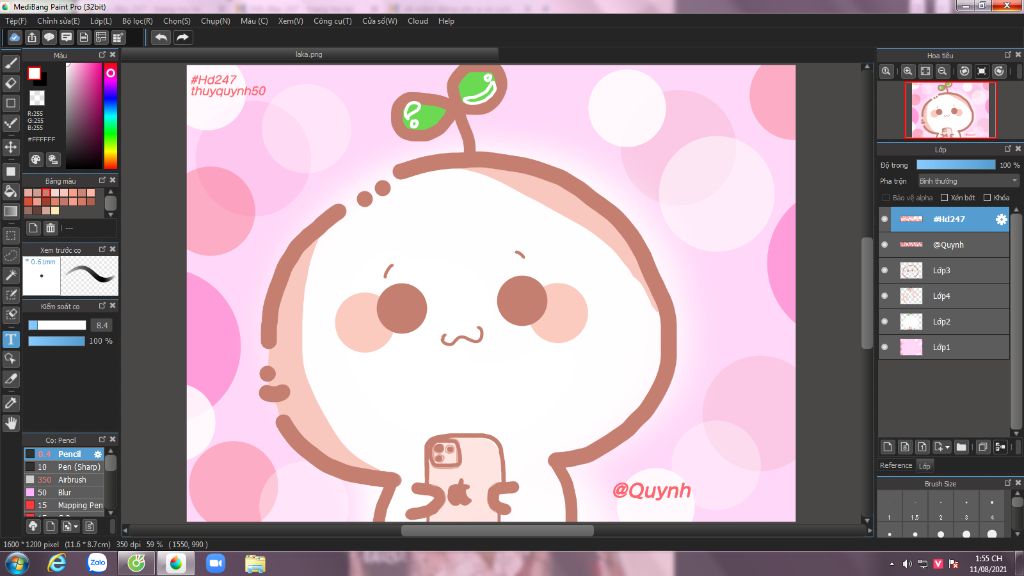Toggle the Khóa checkbox
Image resolution: width=1024 pixels, height=576 pixels.
(x=987, y=197)
